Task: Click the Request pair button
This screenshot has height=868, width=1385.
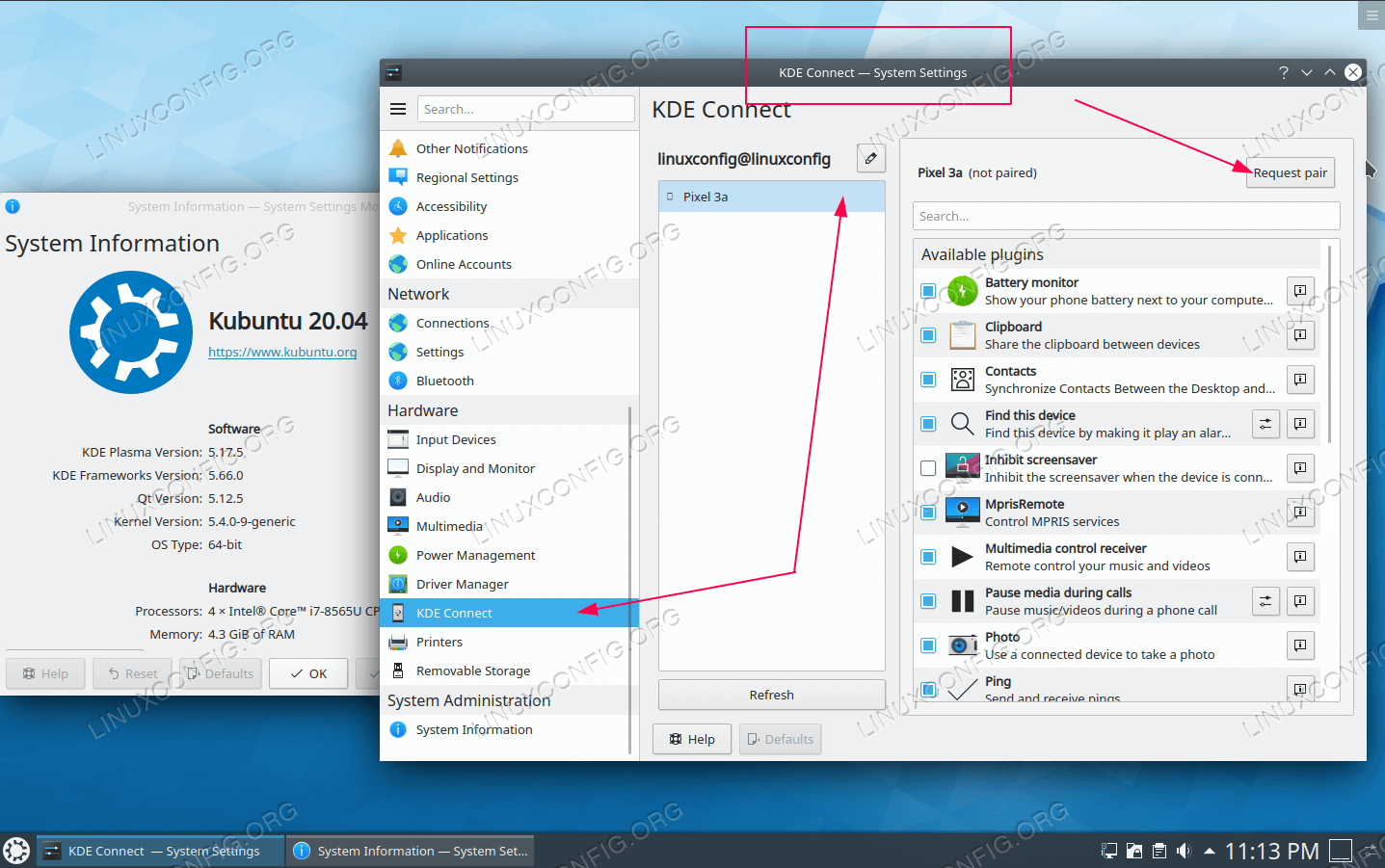Action: point(1290,172)
